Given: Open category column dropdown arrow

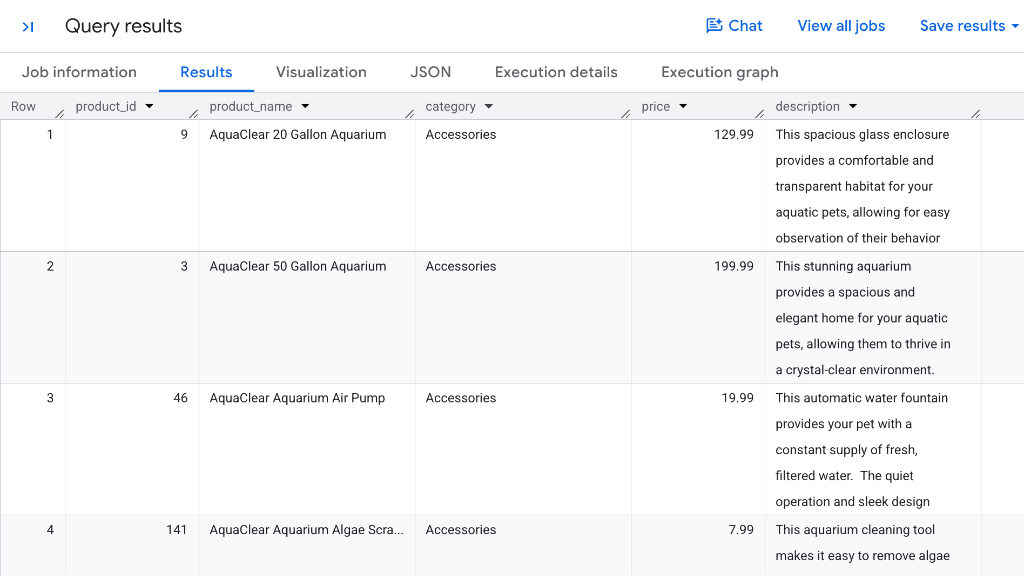Looking at the screenshot, I should pyautogui.click(x=488, y=106).
